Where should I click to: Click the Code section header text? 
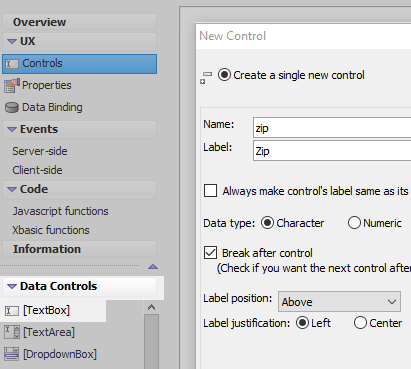pyautogui.click(x=34, y=189)
